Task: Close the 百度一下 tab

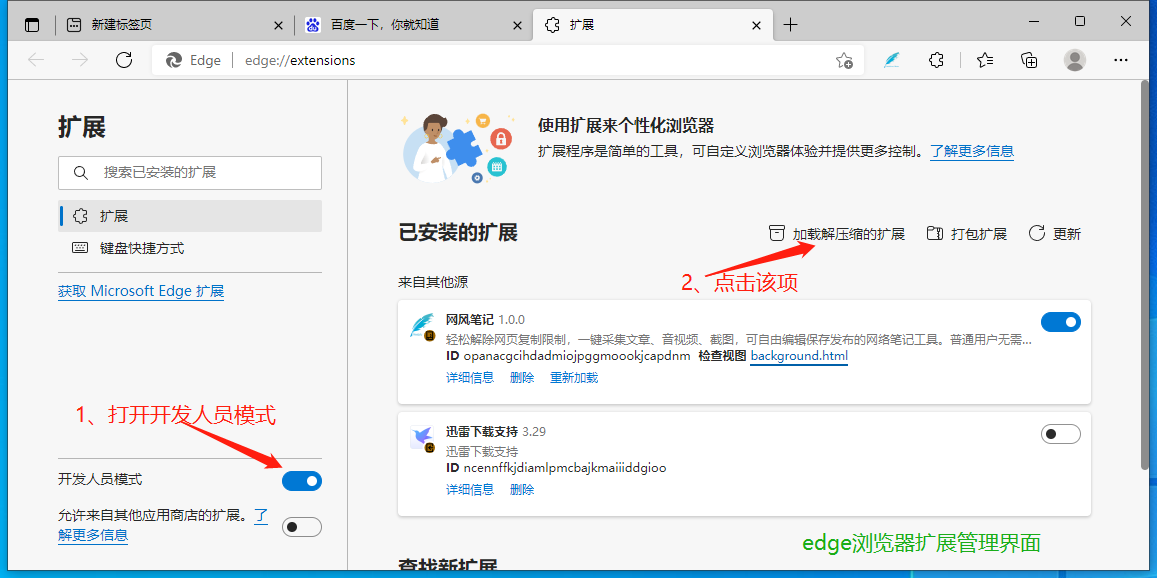Action: click(x=517, y=25)
